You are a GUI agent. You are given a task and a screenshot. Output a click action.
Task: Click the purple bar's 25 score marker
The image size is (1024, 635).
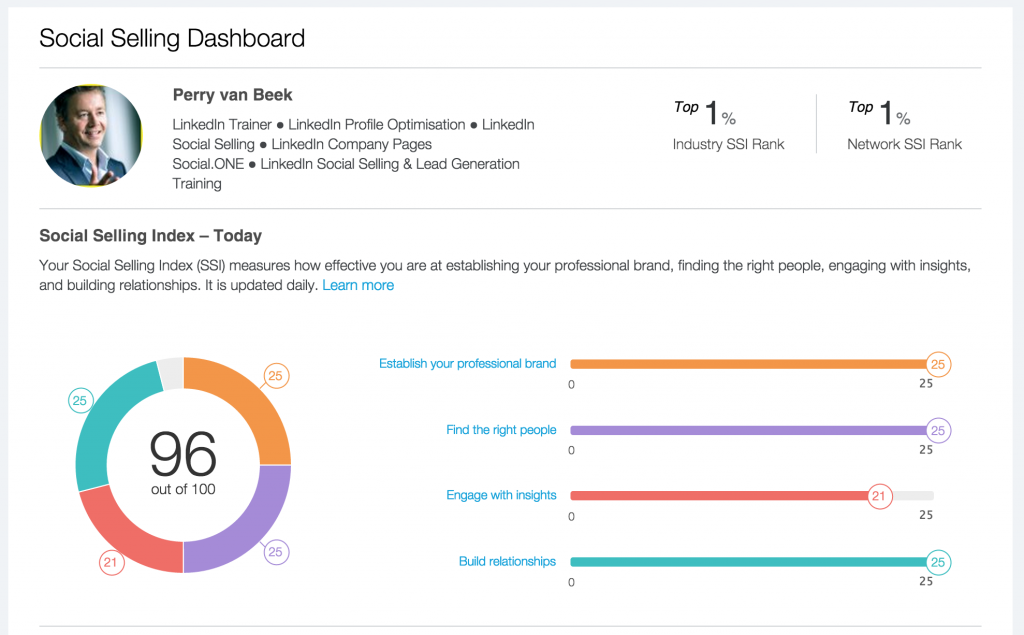[x=938, y=431]
